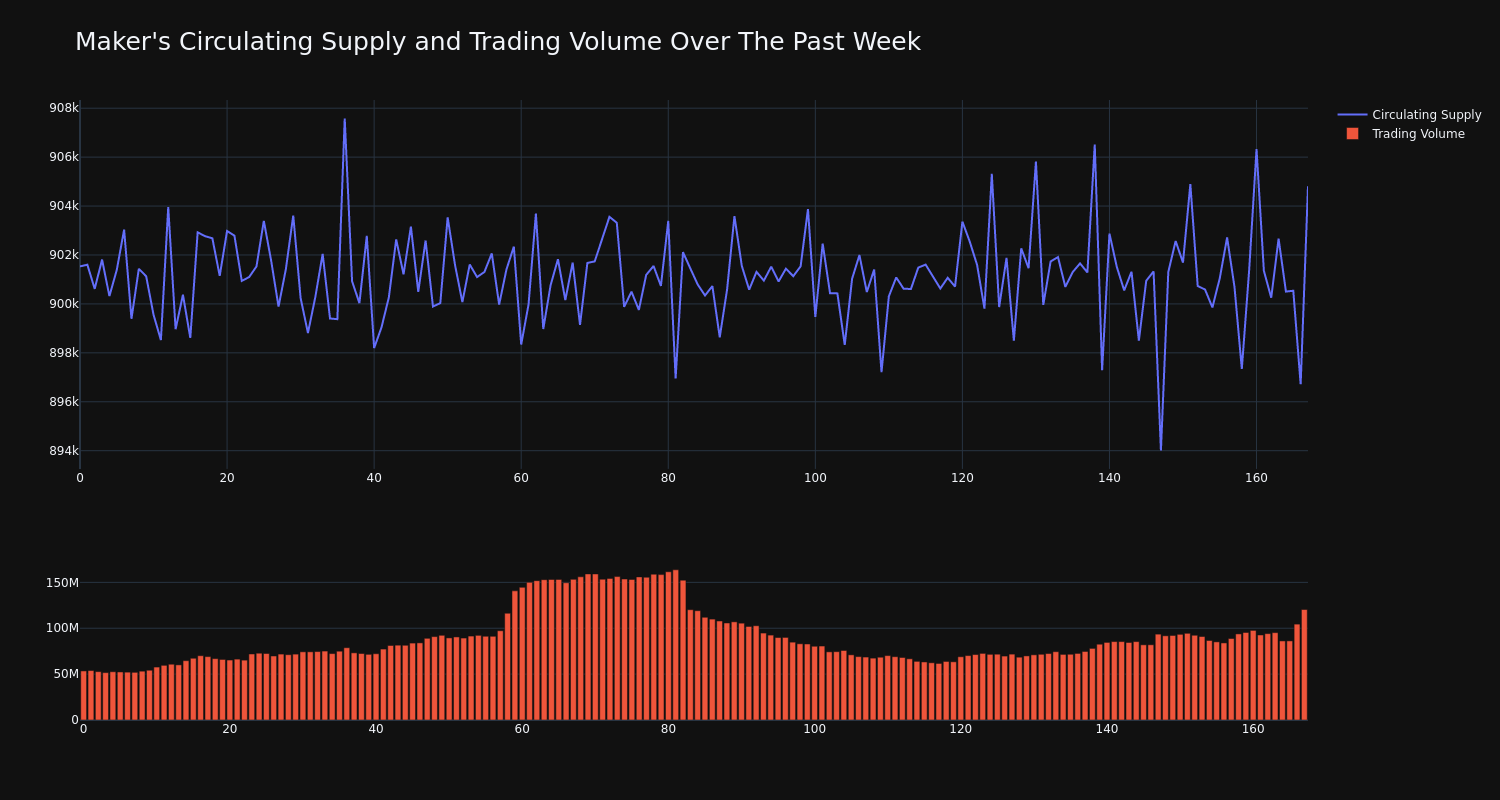Image resolution: width=1500 pixels, height=800 pixels.
Task: Toggle the Circulating Supply legend entry
Action: pyautogui.click(x=1409, y=115)
